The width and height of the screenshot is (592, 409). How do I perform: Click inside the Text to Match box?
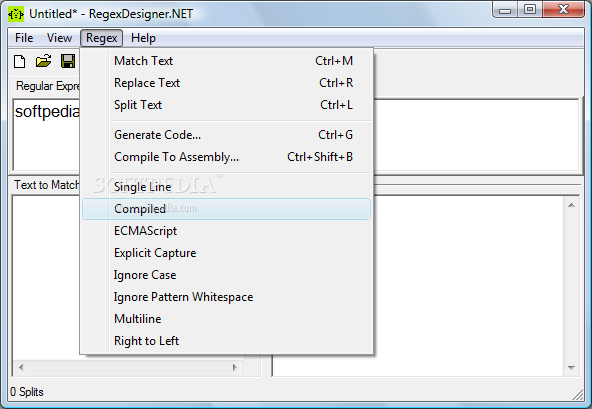[x=46, y=278]
